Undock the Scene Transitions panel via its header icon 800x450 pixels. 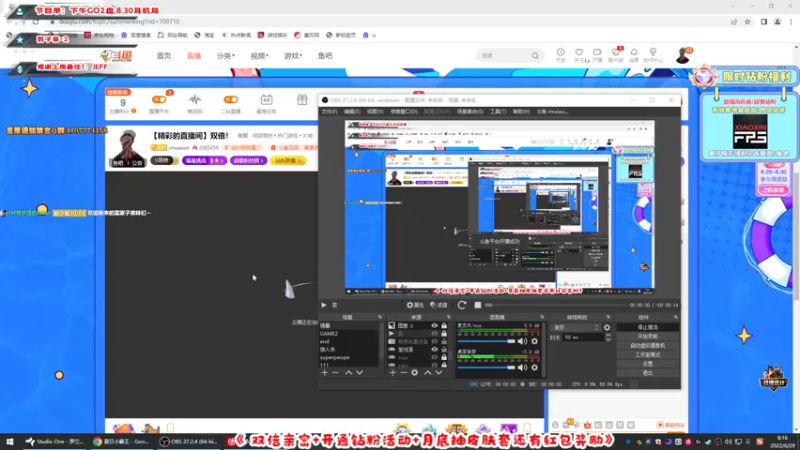click(x=608, y=317)
